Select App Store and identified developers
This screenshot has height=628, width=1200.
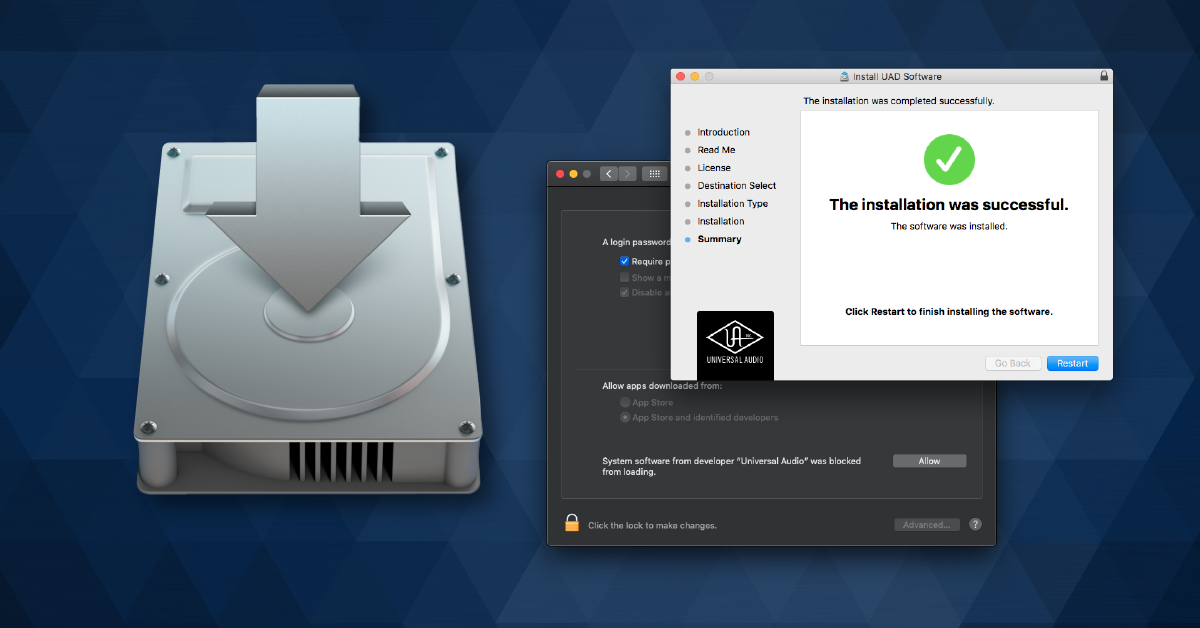[x=625, y=417]
